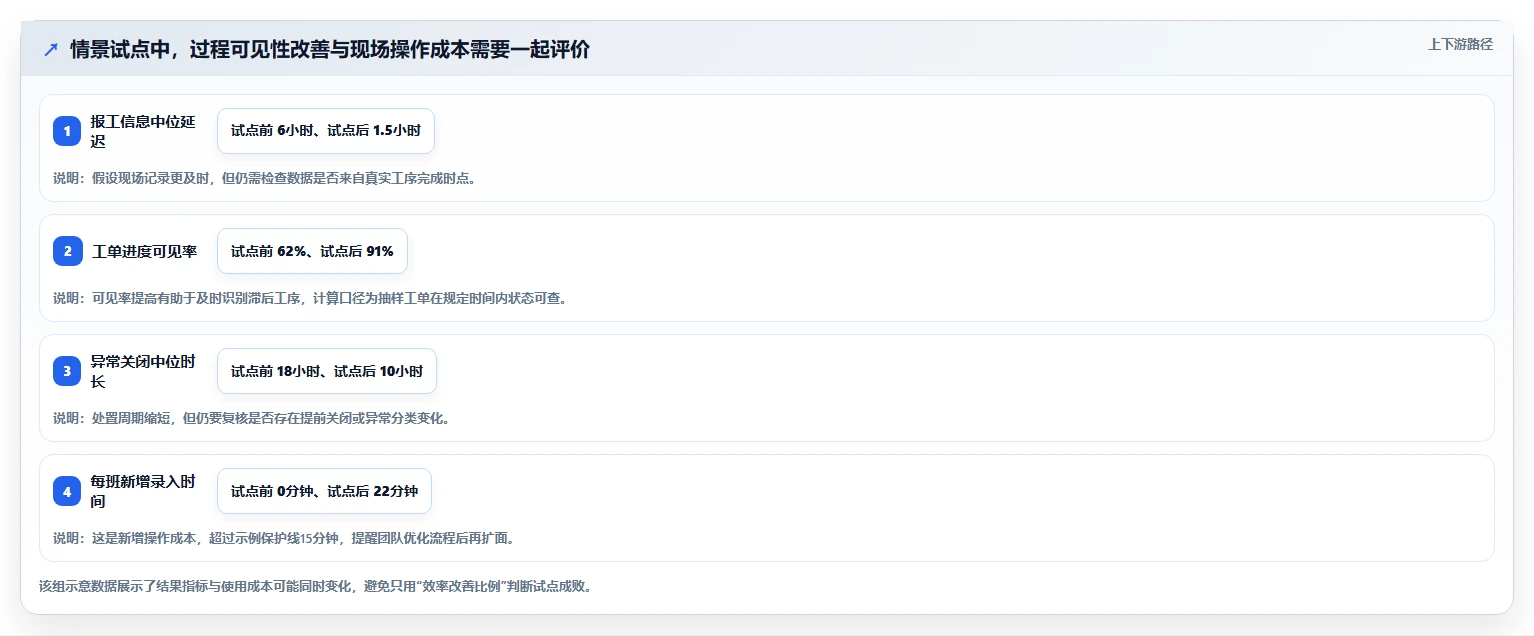The height and width of the screenshot is (636, 1534).
Task: Click the number 2 badge
Action: point(67,251)
